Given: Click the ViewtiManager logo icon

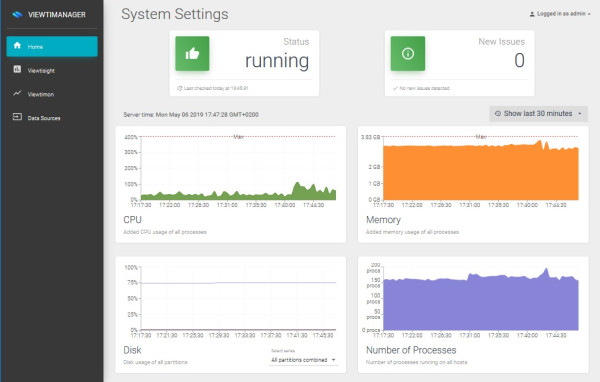Looking at the screenshot, I should click(17, 15).
